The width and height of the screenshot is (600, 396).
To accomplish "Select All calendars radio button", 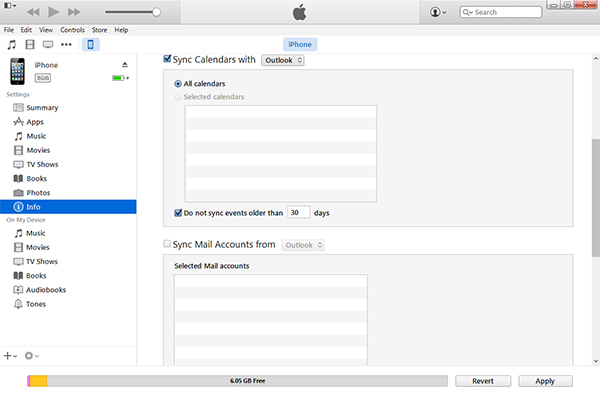I will click(178, 83).
